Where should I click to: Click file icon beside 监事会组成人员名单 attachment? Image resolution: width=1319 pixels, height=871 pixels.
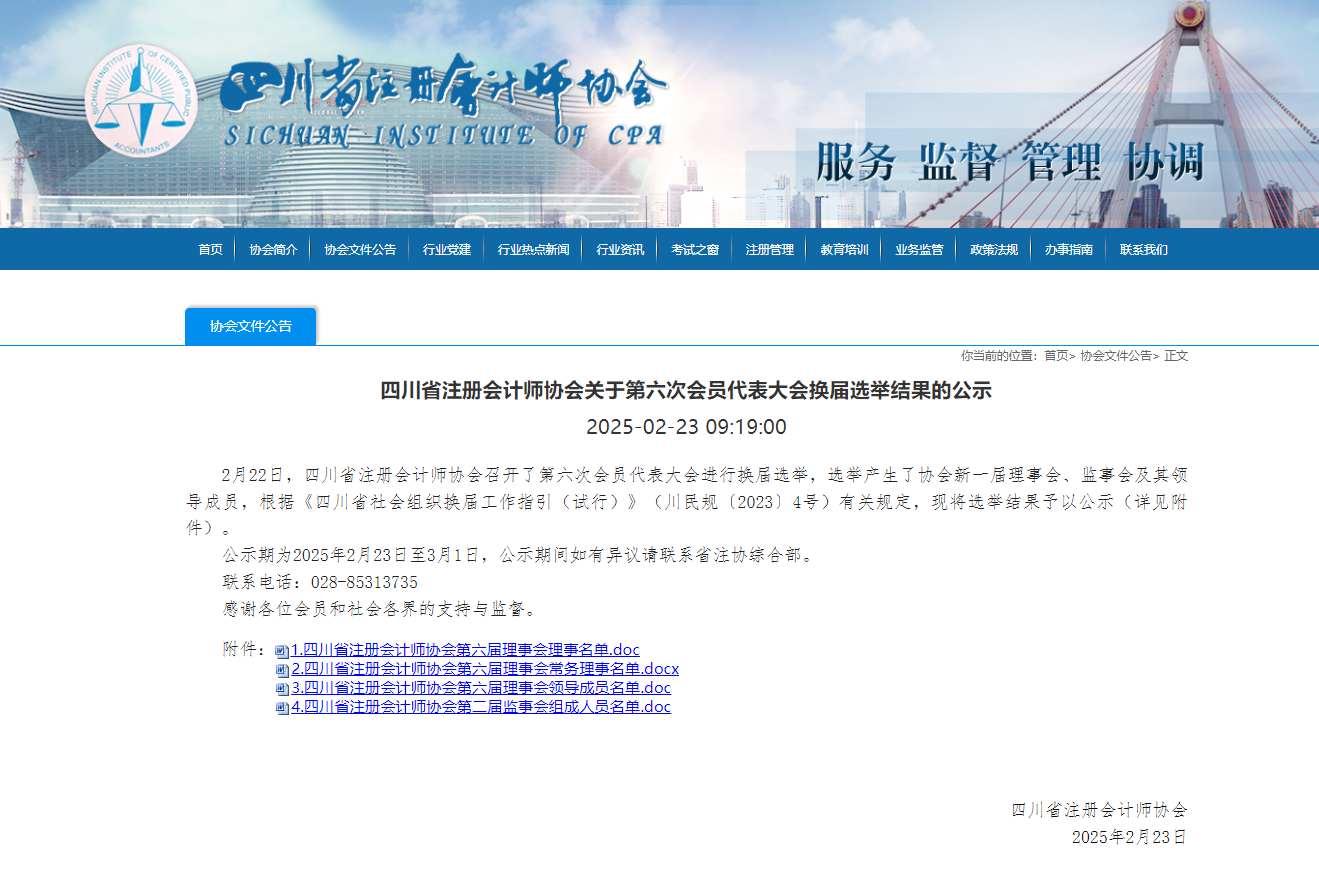pyautogui.click(x=282, y=708)
